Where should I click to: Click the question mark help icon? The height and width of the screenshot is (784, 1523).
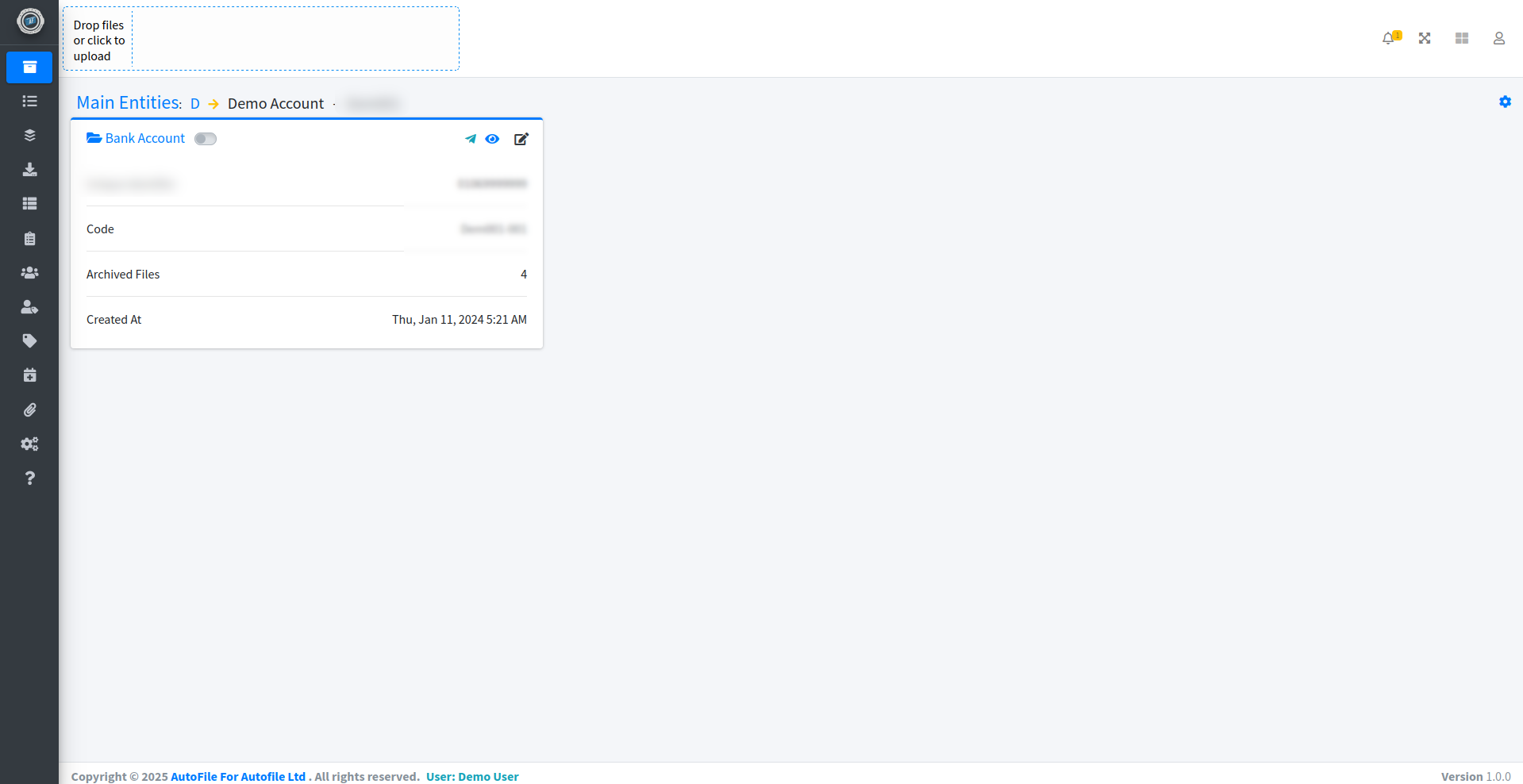pyautogui.click(x=29, y=478)
